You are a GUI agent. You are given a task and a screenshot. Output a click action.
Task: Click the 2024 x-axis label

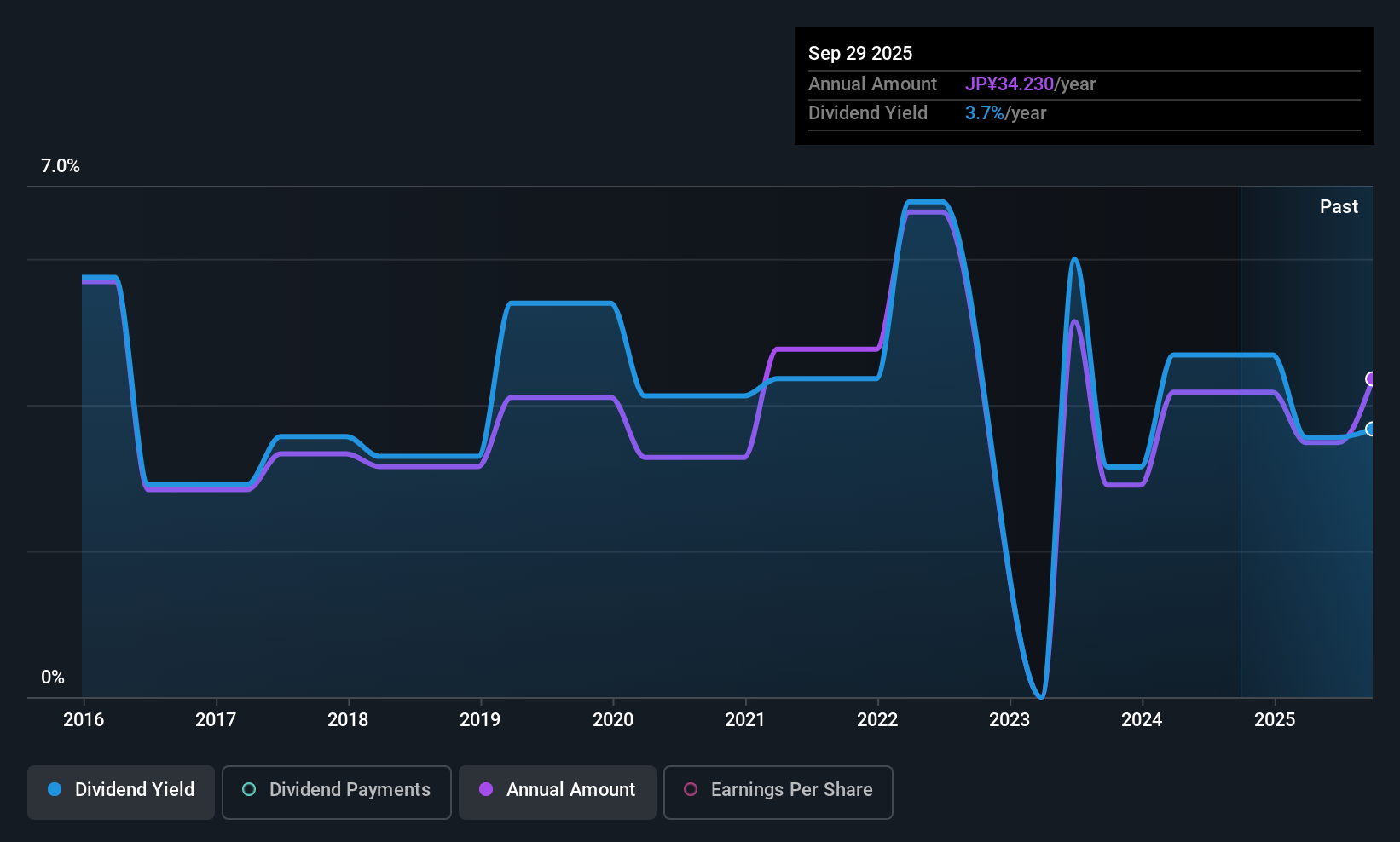click(x=1142, y=720)
